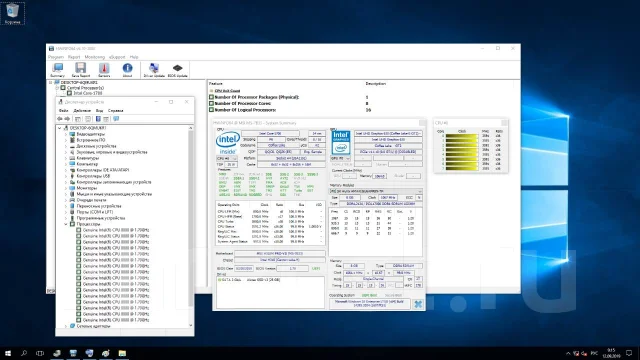Open the Action Center notification icon
This screenshot has height=360, width=640.
pyautogui.click(x=629, y=353)
